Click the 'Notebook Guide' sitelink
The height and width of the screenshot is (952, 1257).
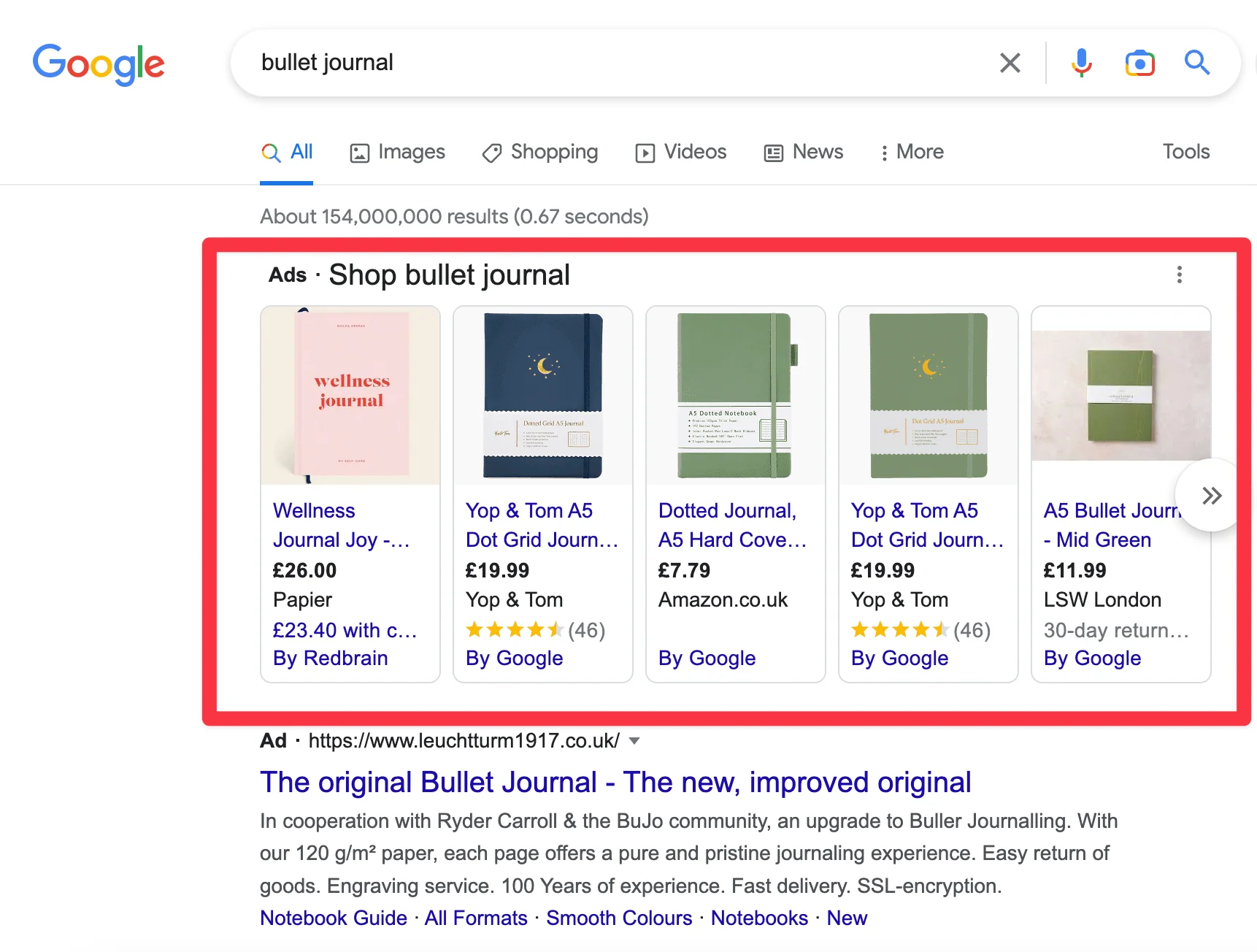(x=333, y=918)
